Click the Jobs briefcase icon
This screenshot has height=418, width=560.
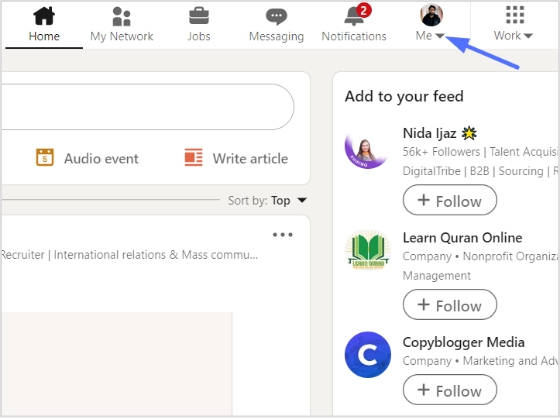click(x=199, y=16)
